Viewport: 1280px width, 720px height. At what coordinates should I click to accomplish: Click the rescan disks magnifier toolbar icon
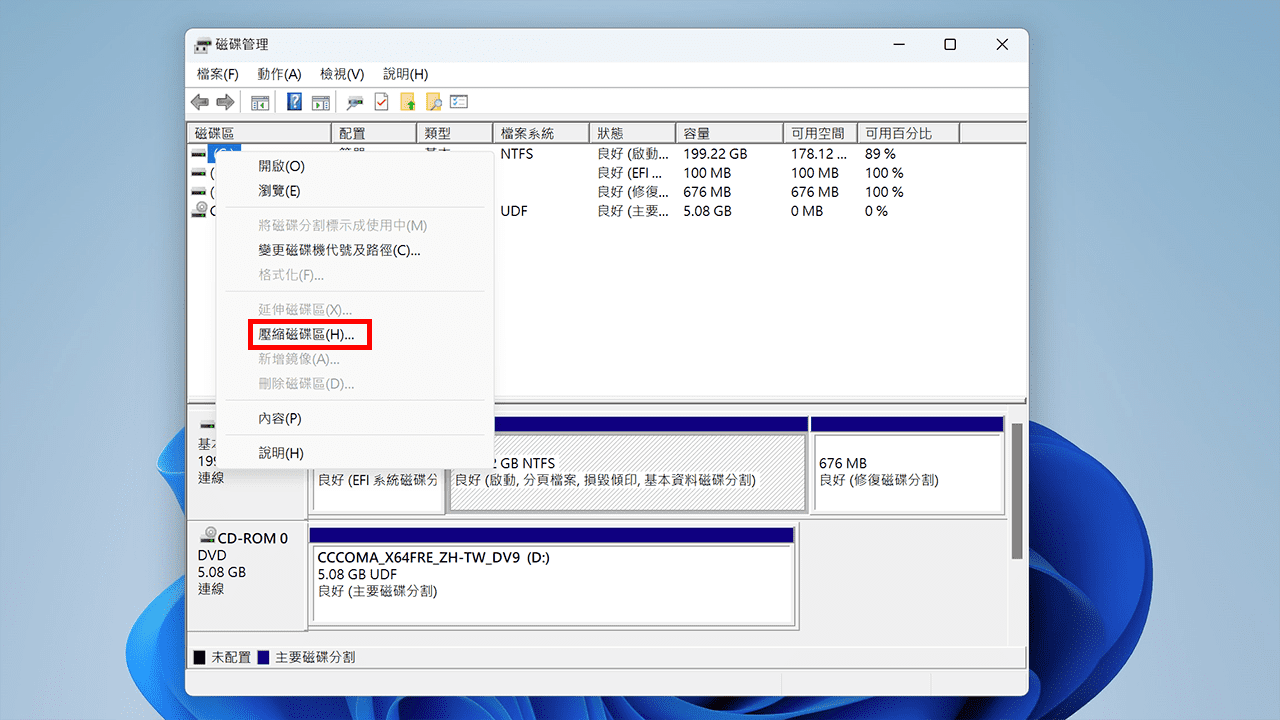(354, 101)
